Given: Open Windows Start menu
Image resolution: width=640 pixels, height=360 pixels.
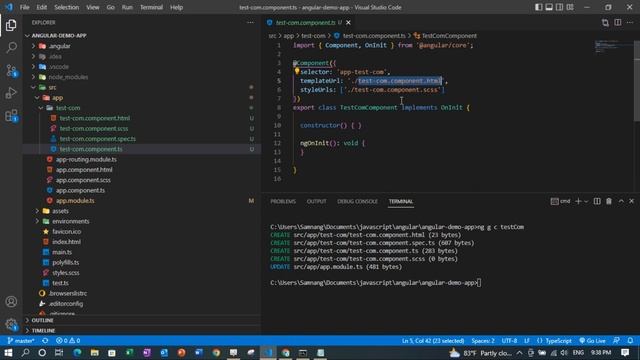Looking at the screenshot, I should coord(8,352).
